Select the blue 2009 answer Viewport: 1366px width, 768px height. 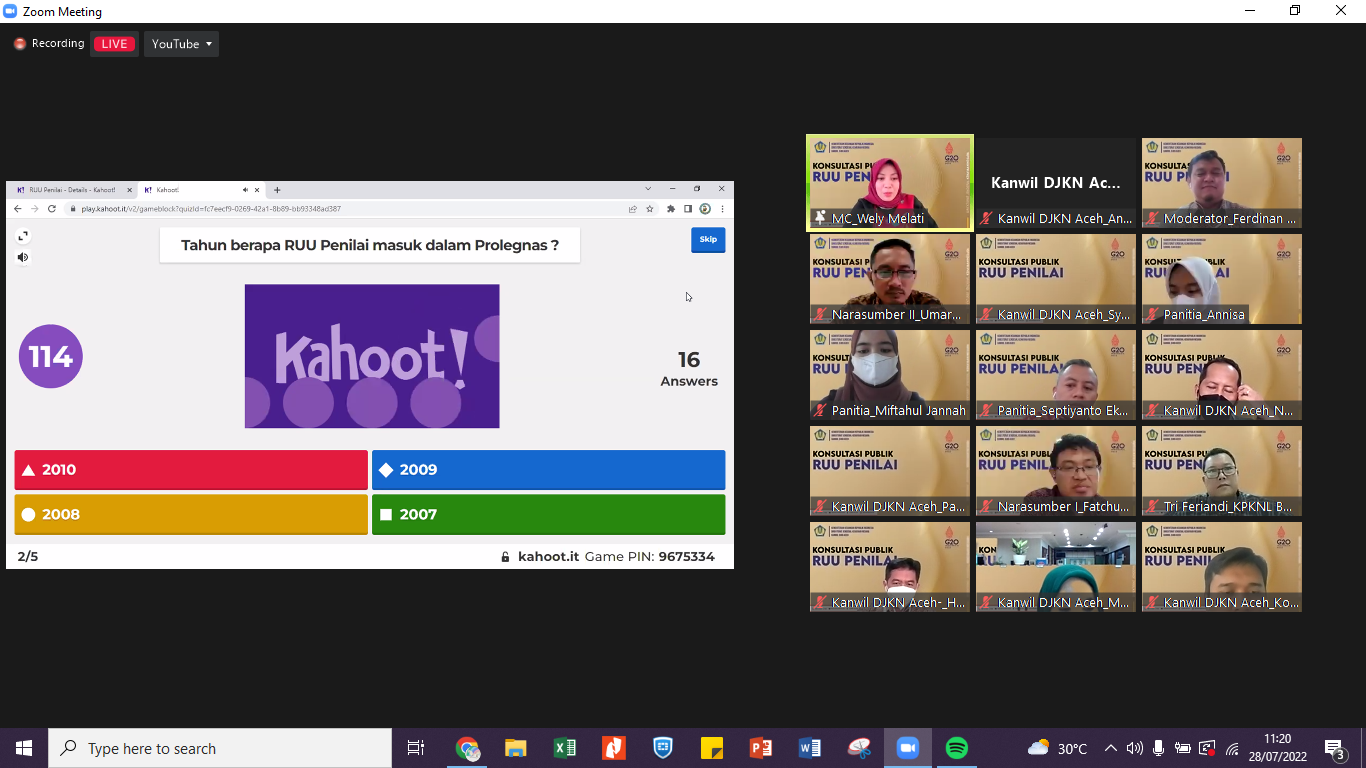[548, 470]
